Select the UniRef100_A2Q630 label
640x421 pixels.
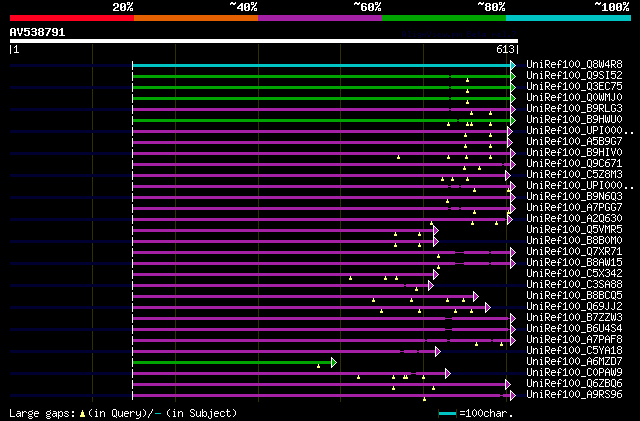pyautogui.click(x=574, y=219)
